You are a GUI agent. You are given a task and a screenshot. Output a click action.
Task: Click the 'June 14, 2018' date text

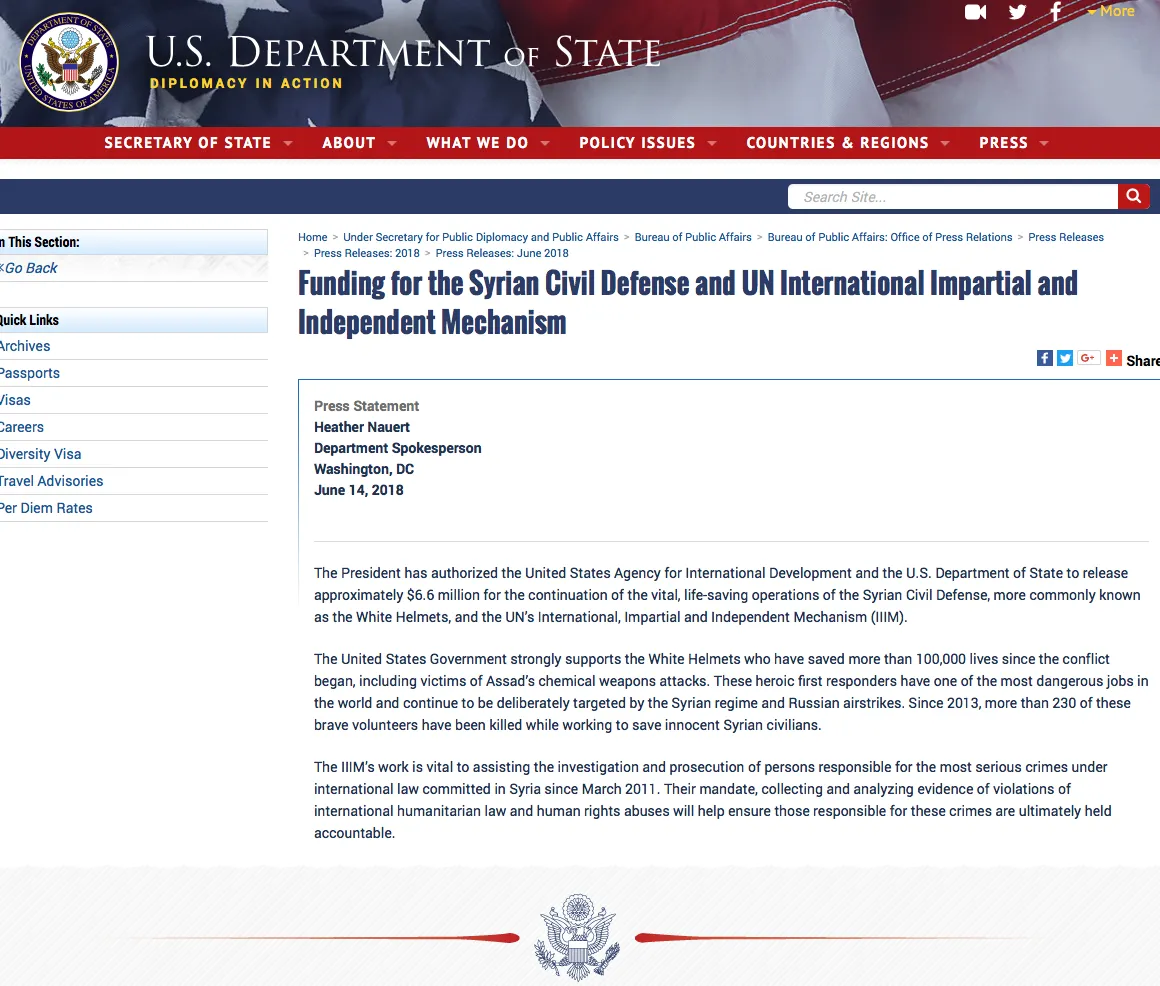(359, 490)
